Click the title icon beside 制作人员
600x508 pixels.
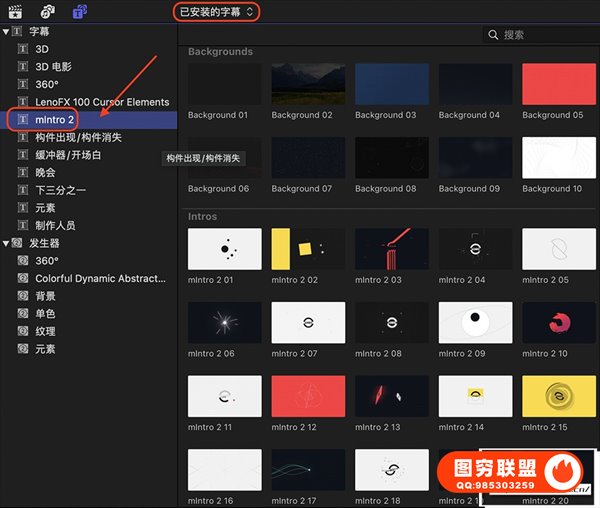click(23, 225)
